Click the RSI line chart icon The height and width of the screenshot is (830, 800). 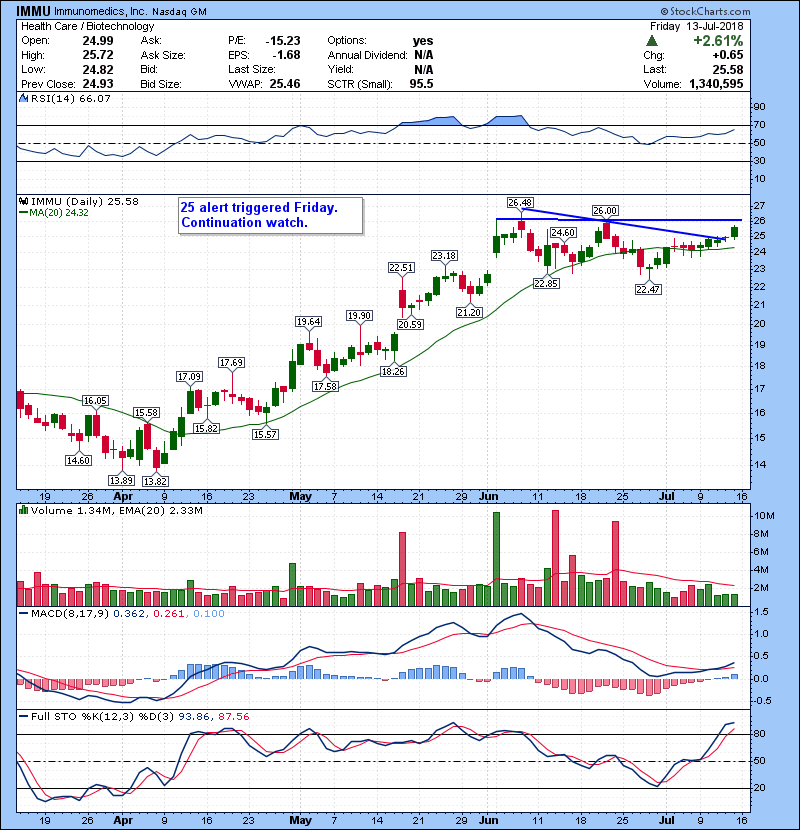tap(23, 98)
